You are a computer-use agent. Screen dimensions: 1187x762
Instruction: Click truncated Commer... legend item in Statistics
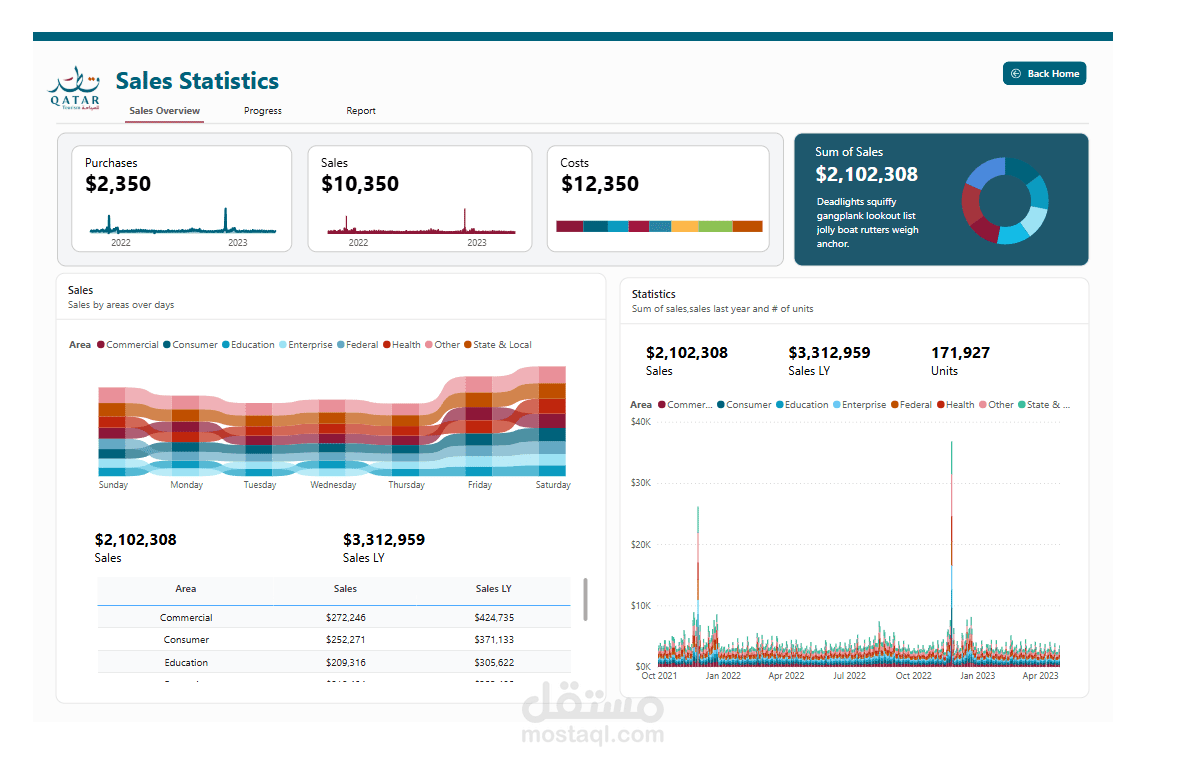685,405
